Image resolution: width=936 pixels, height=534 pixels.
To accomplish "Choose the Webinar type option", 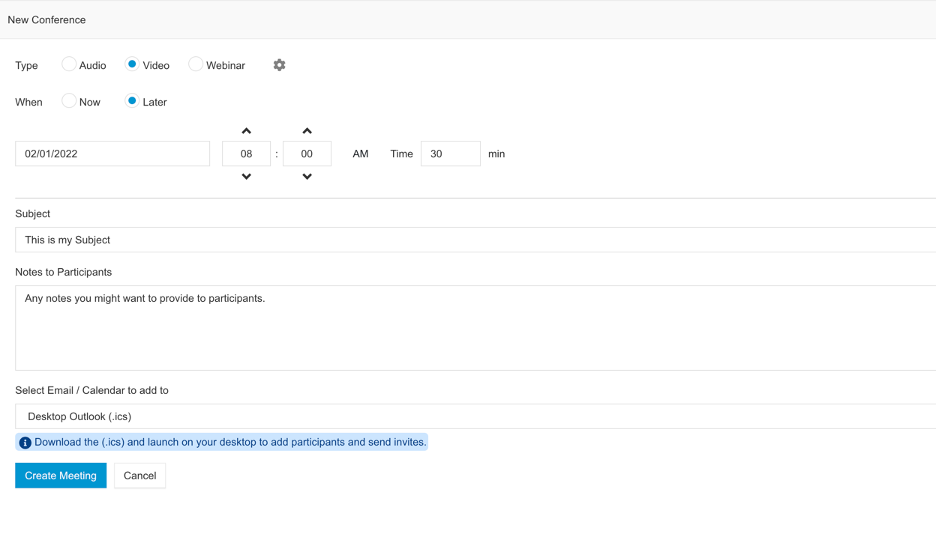I will tap(195, 64).
